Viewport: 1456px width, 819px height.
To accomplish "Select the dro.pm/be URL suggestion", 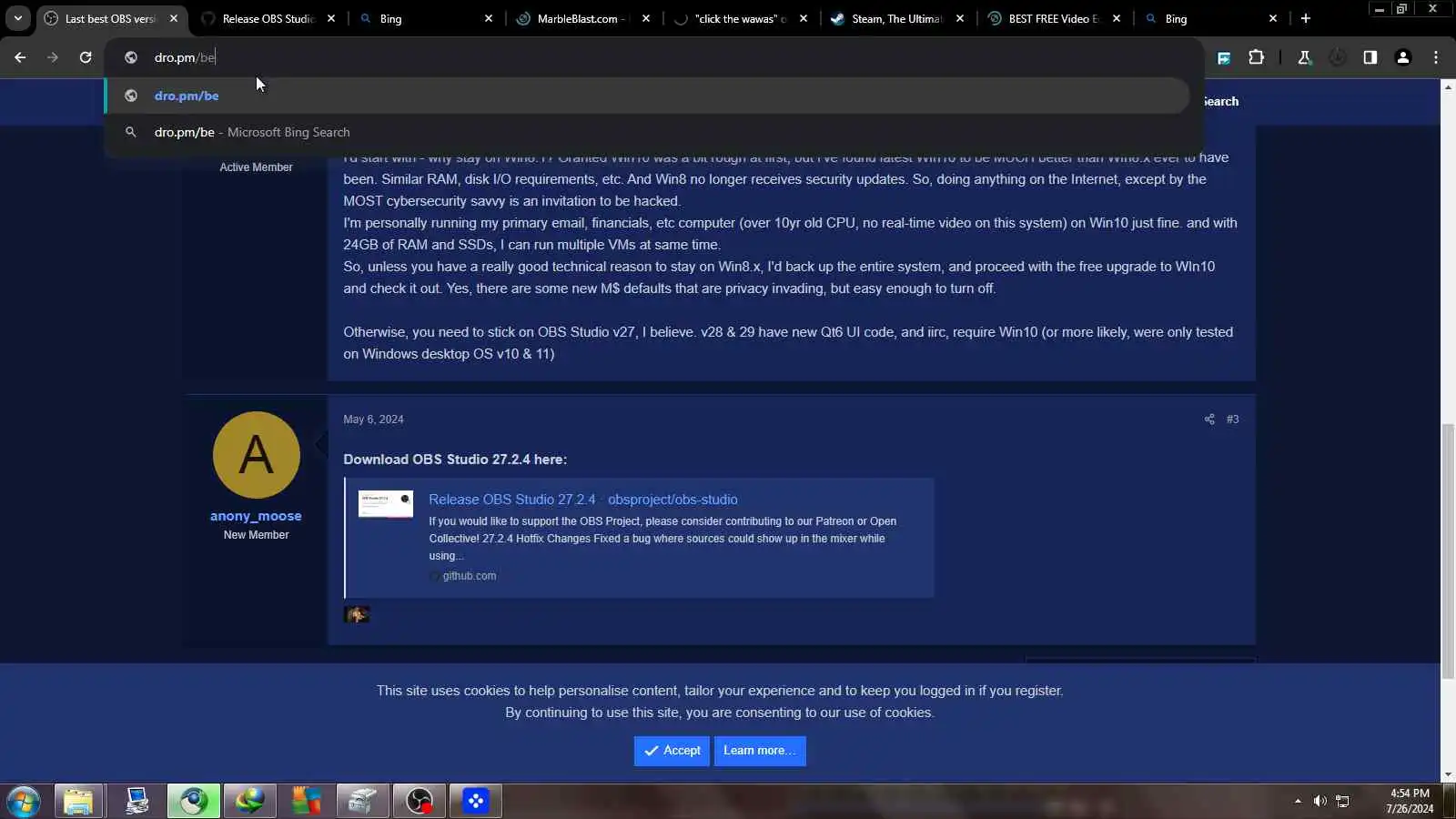I will [x=646, y=96].
